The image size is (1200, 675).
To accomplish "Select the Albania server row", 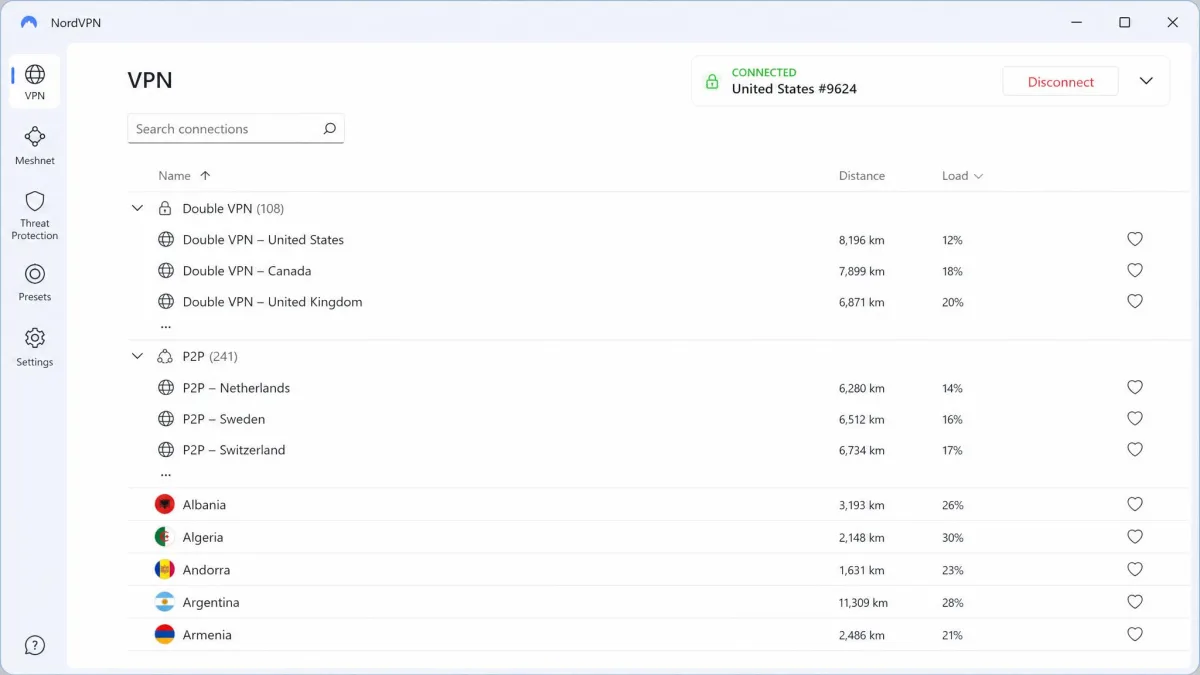I will [x=660, y=504].
